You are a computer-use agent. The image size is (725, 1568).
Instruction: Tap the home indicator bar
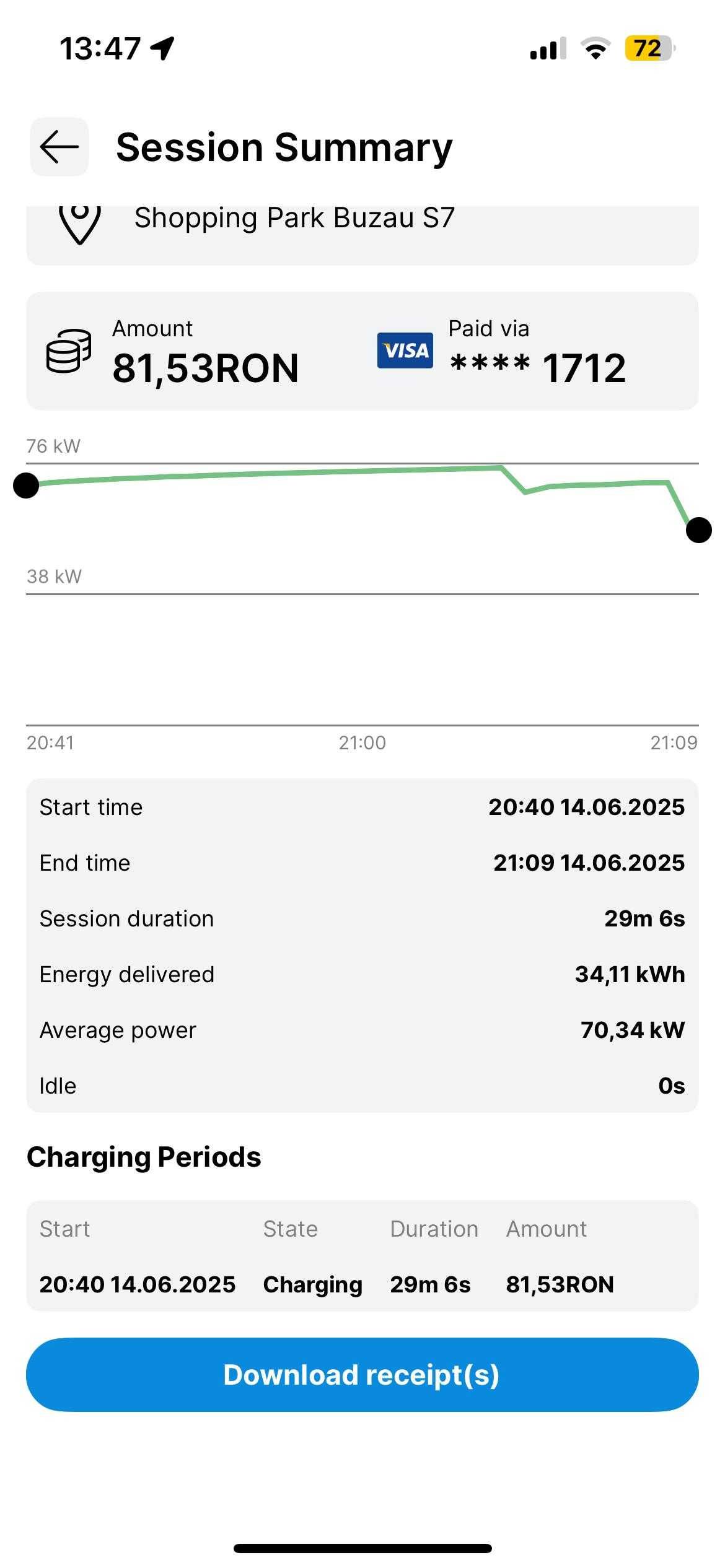tap(362, 1548)
